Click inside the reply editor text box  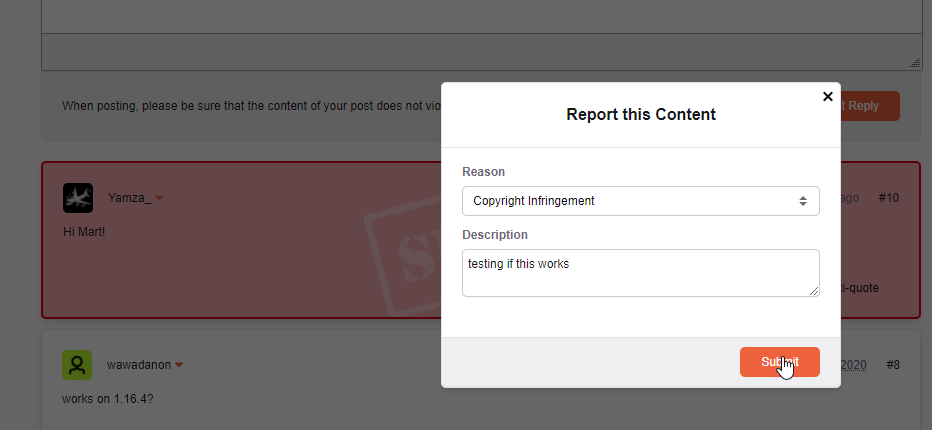pyautogui.click(x=481, y=17)
